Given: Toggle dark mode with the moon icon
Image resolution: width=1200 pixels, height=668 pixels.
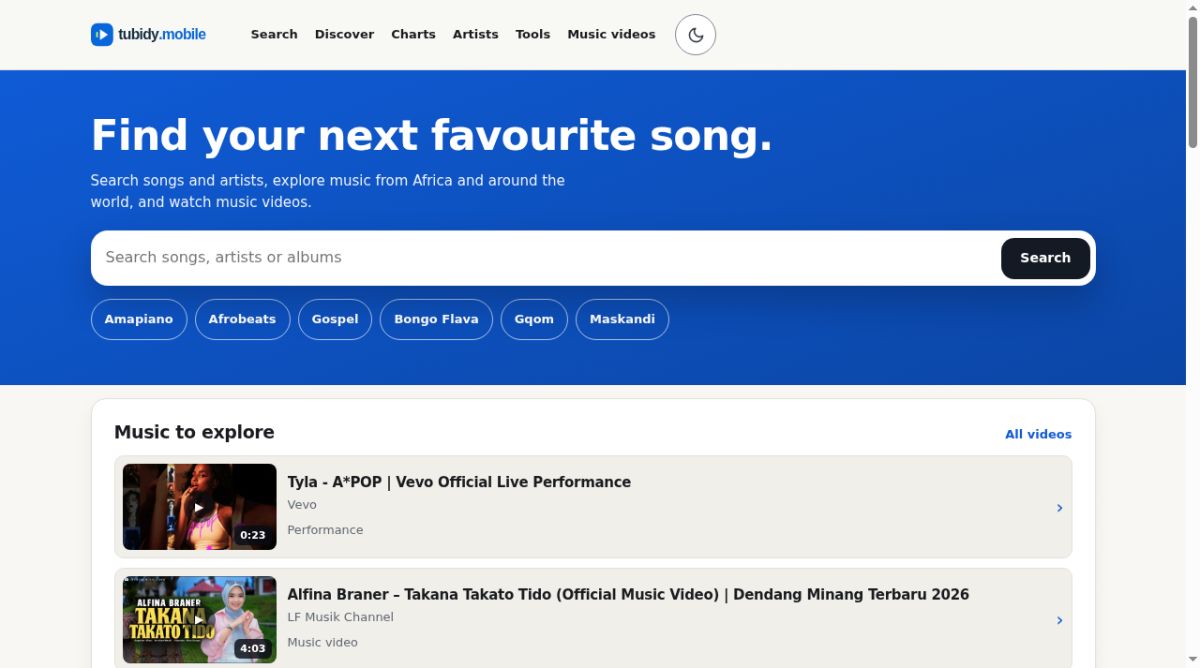Looking at the screenshot, I should (x=696, y=35).
